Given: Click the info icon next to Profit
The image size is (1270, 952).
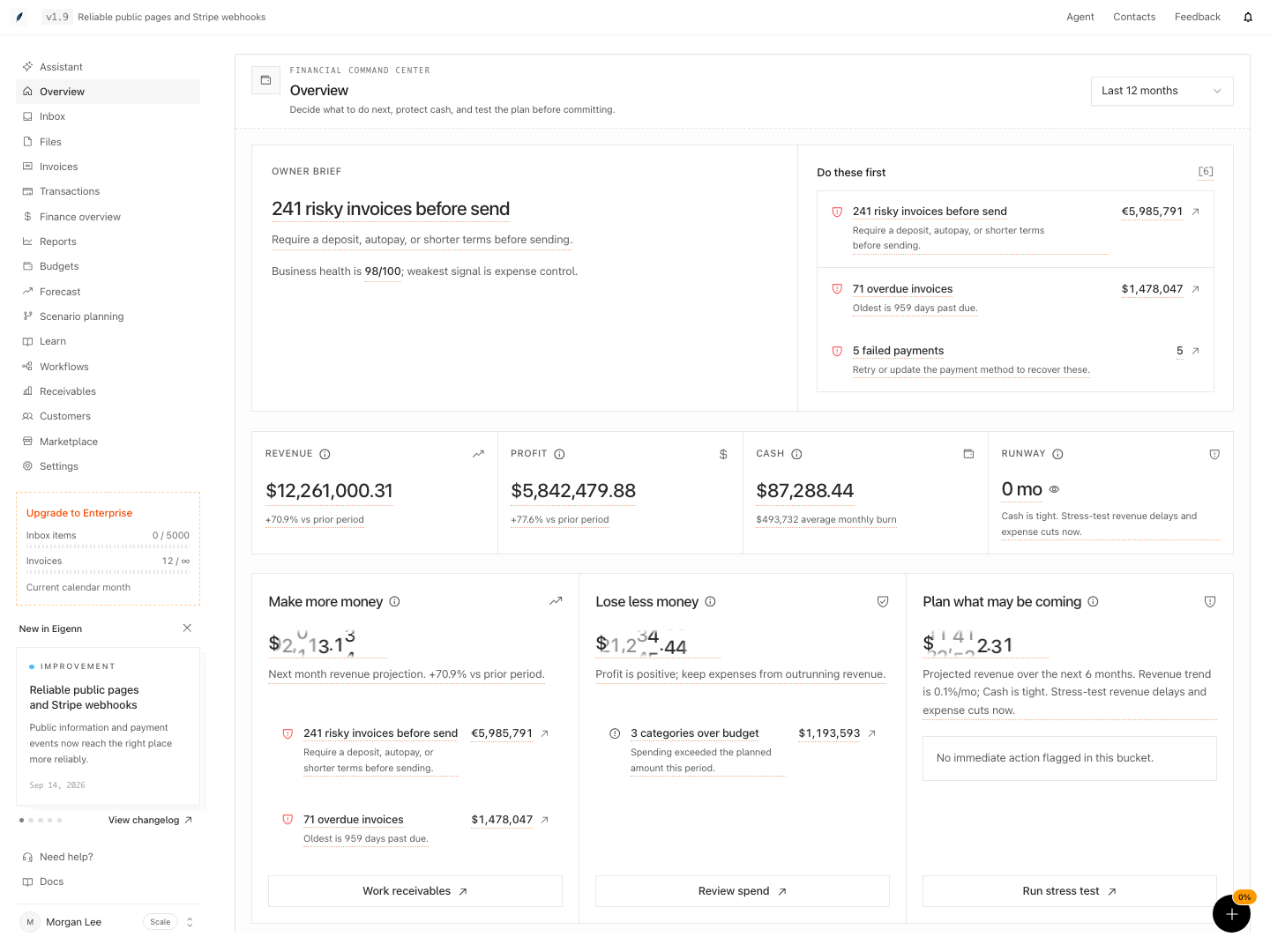Looking at the screenshot, I should click(x=559, y=454).
